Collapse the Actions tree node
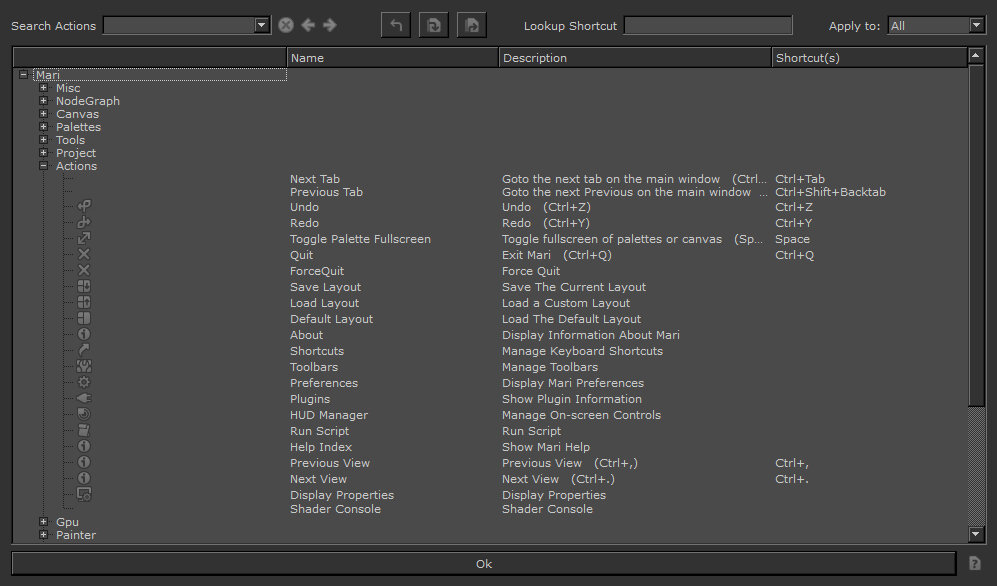This screenshot has height=586, width=997. (x=43, y=166)
